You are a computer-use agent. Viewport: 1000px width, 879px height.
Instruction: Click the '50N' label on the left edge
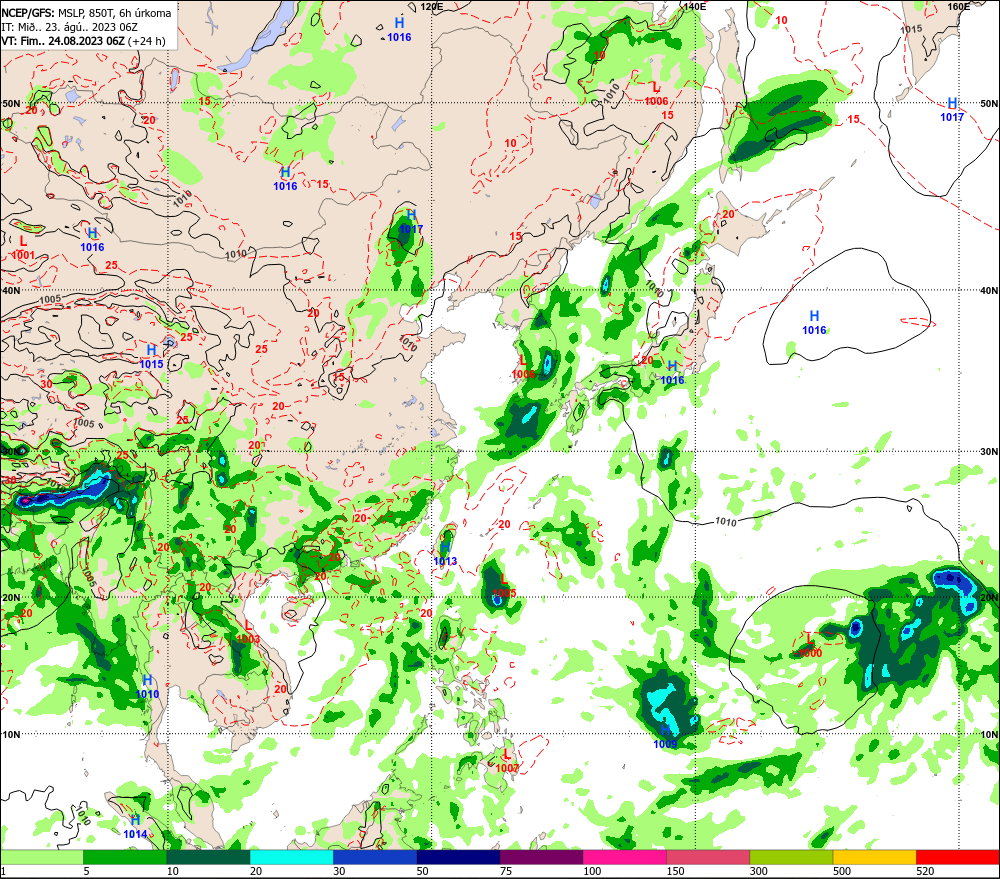pyautogui.click(x=11, y=103)
